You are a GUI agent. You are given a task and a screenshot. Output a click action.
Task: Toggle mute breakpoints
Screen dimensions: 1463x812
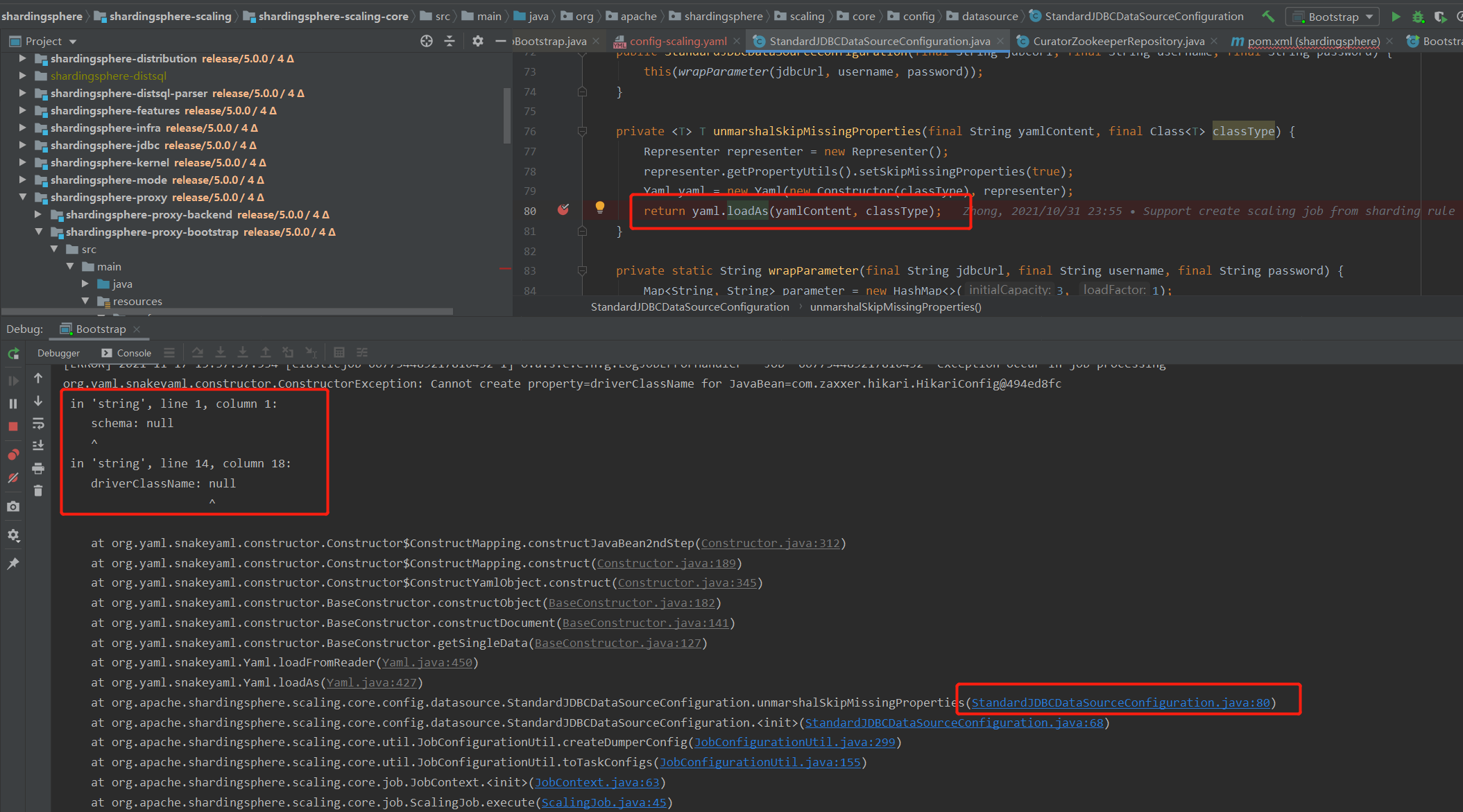coord(13,478)
